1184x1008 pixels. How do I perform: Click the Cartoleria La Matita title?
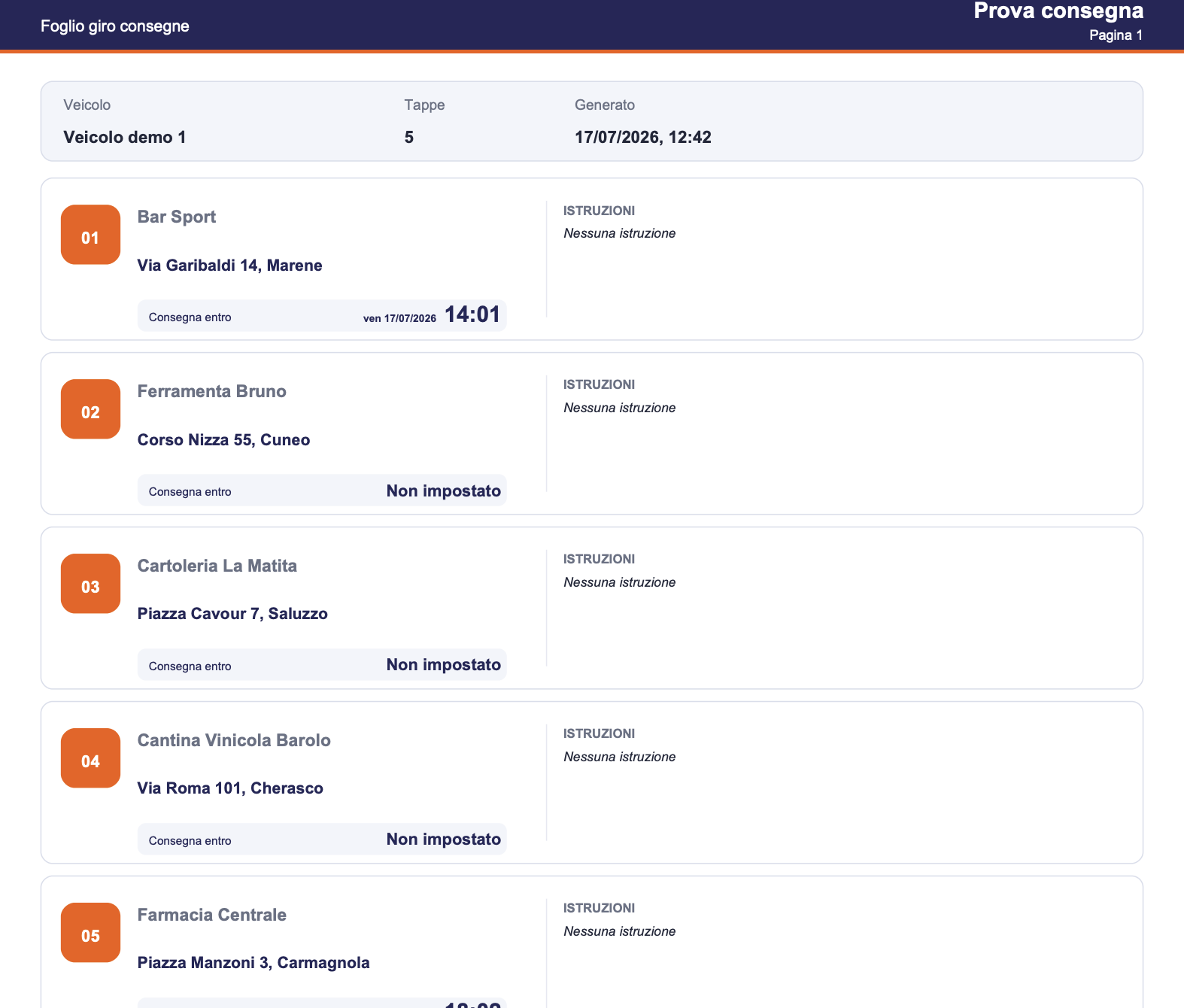tap(217, 566)
